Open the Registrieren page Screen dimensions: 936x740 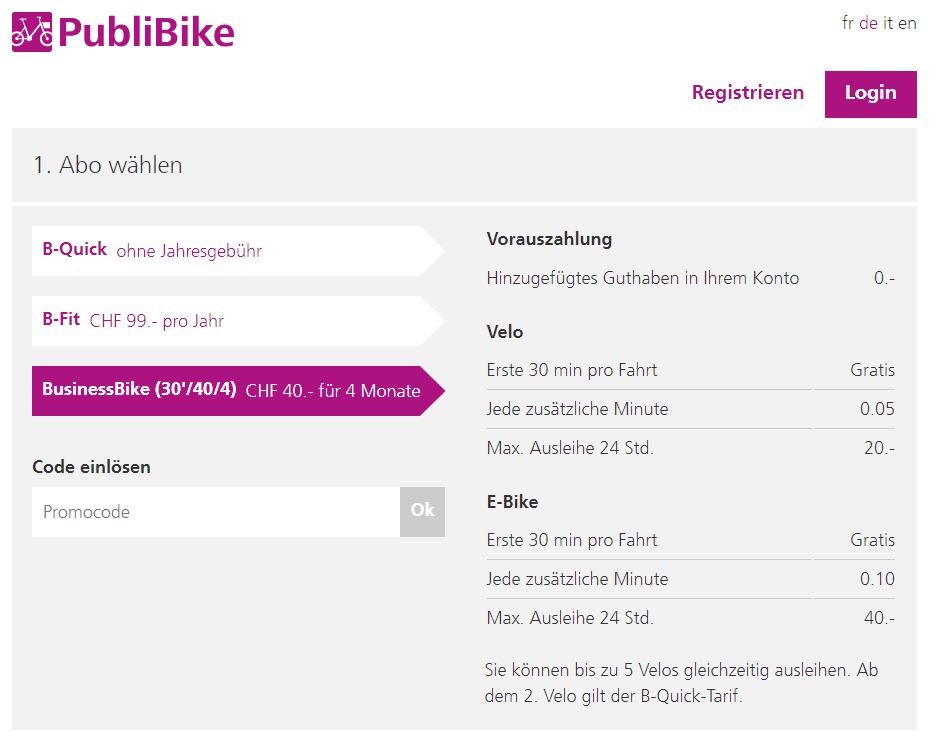tap(747, 93)
